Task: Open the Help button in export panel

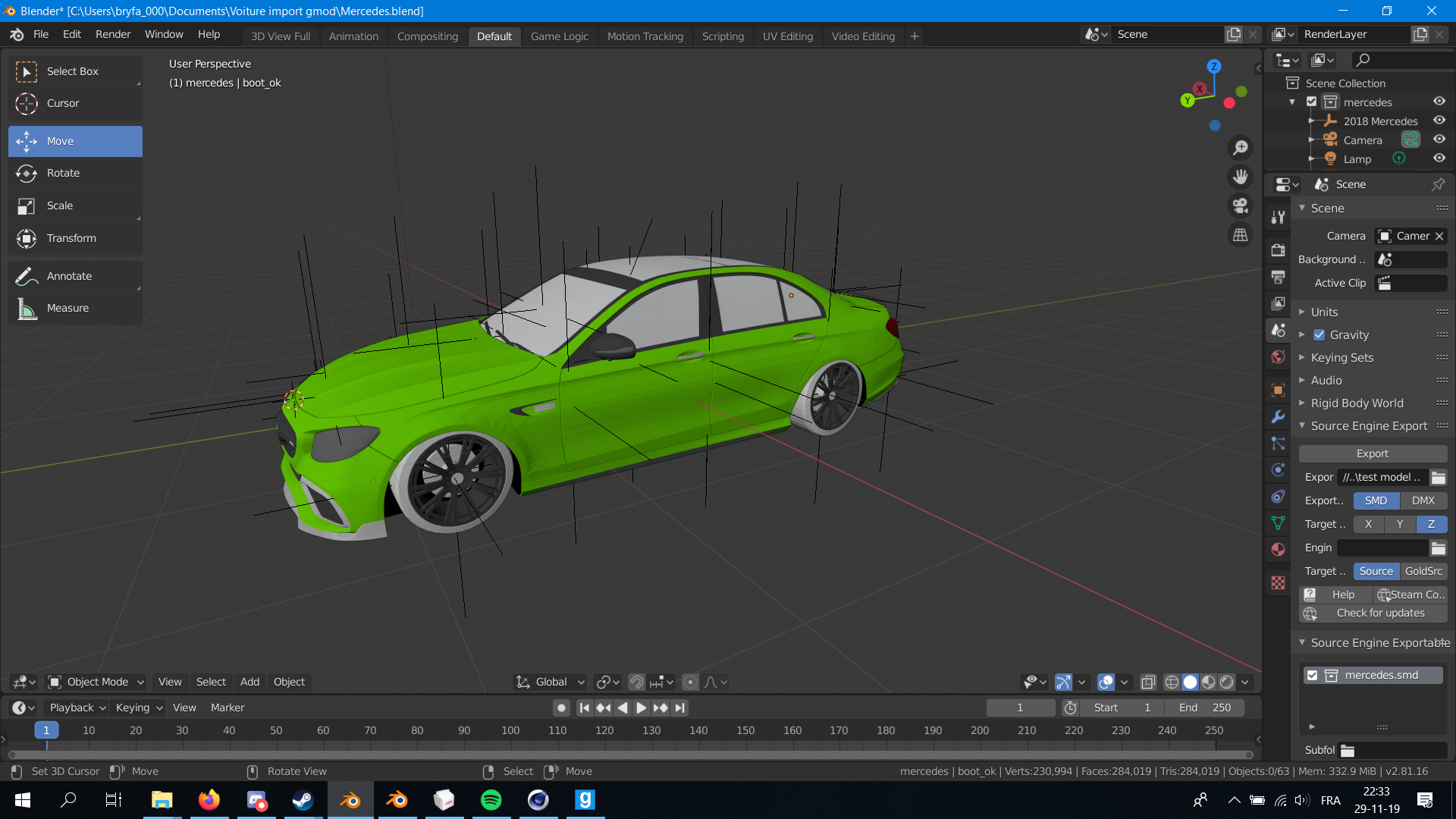Action: coord(1335,595)
